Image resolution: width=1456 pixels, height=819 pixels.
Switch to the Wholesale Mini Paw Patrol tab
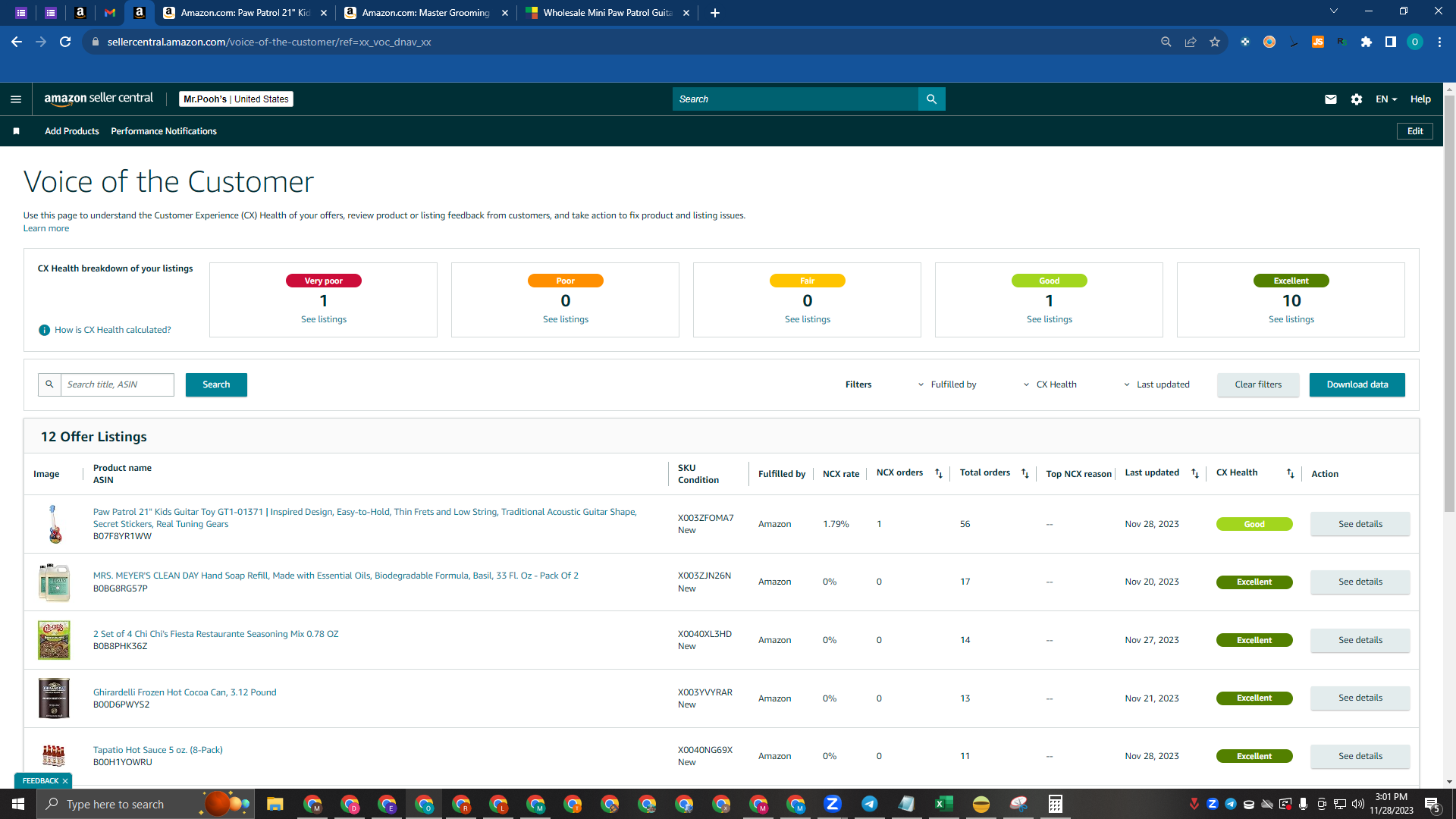click(x=607, y=13)
